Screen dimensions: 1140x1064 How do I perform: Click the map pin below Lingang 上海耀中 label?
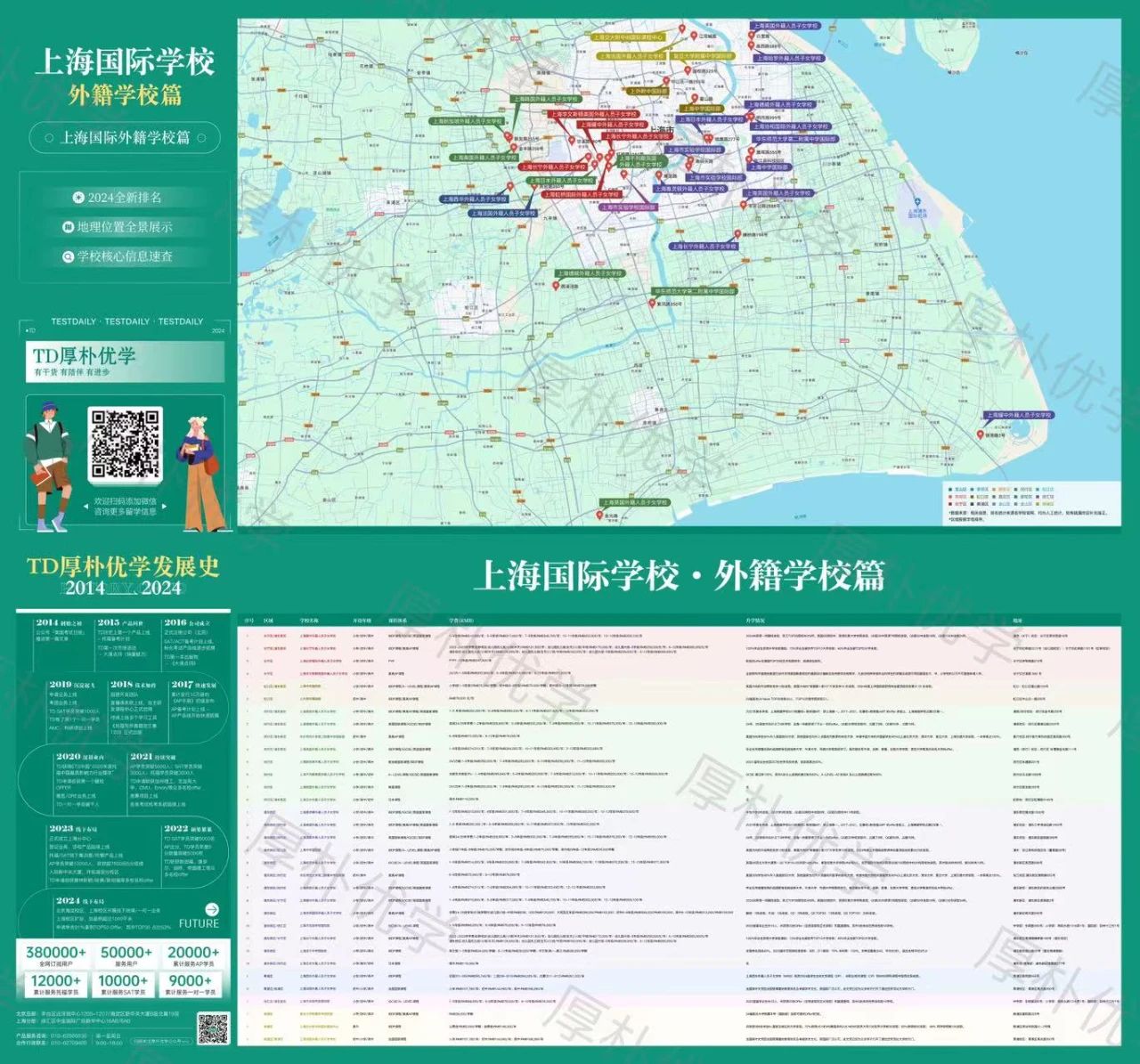pos(981,434)
